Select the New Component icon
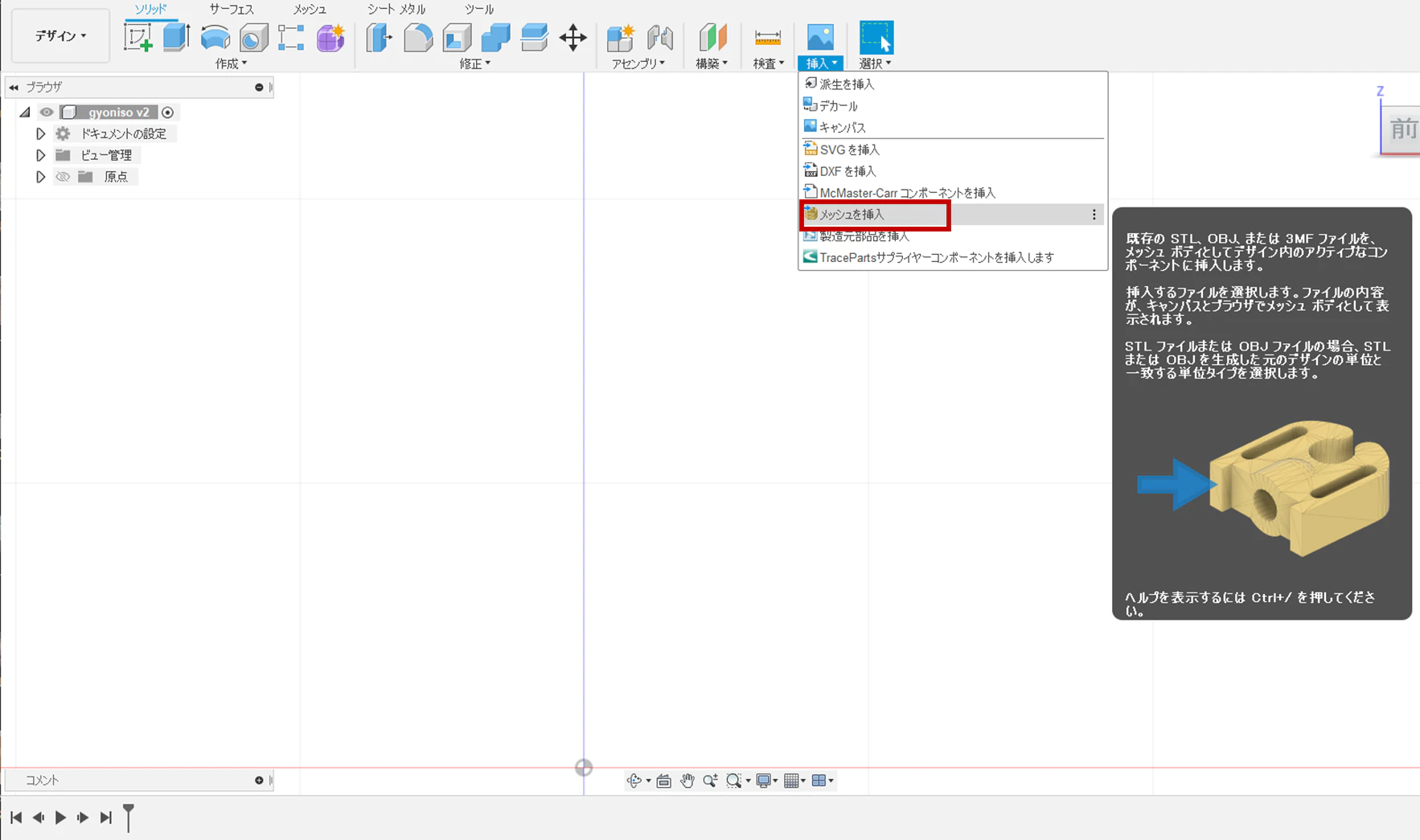 (620, 38)
